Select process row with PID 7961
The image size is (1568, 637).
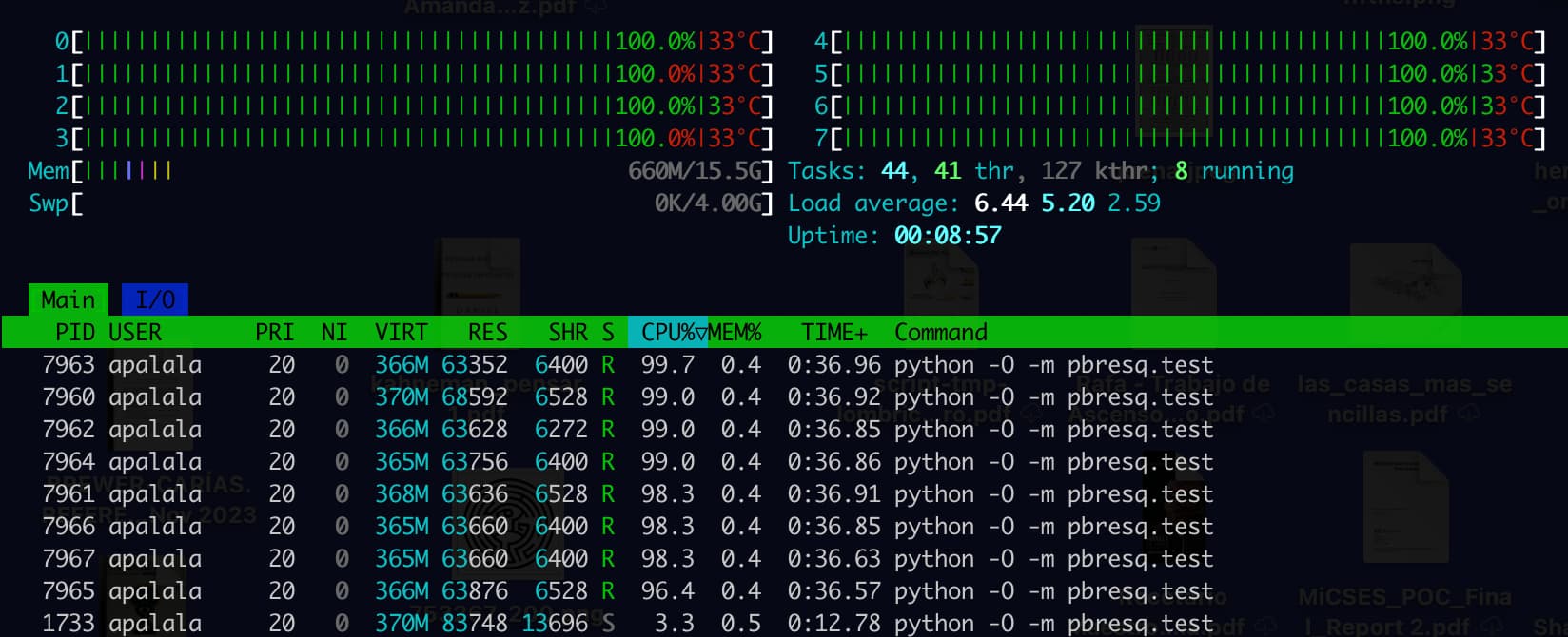point(784,493)
